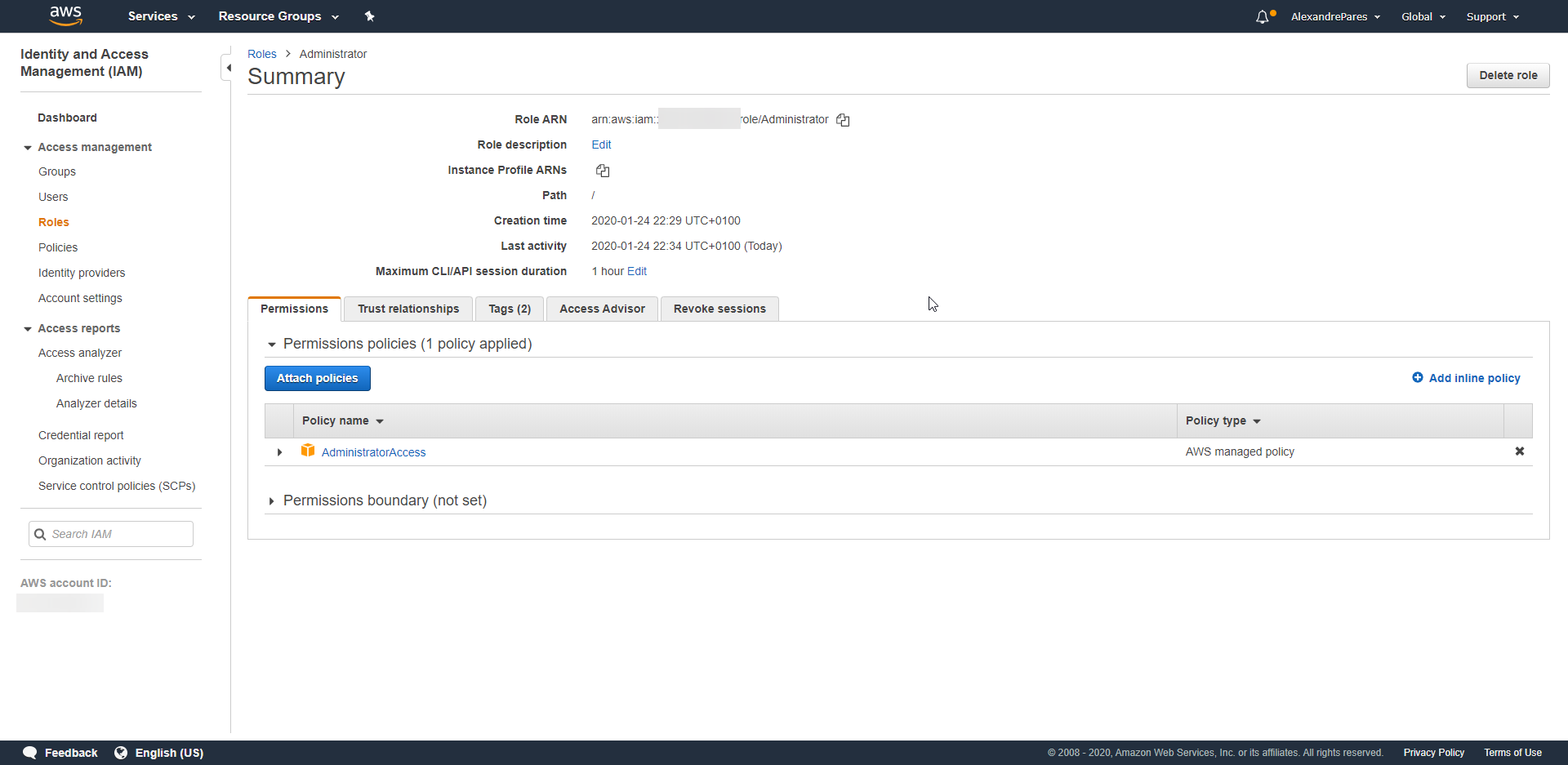Image resolution: width=1568 pixels, height=765 pixels.
Task: Edit the maximum session duration
Action: [637, 271]
